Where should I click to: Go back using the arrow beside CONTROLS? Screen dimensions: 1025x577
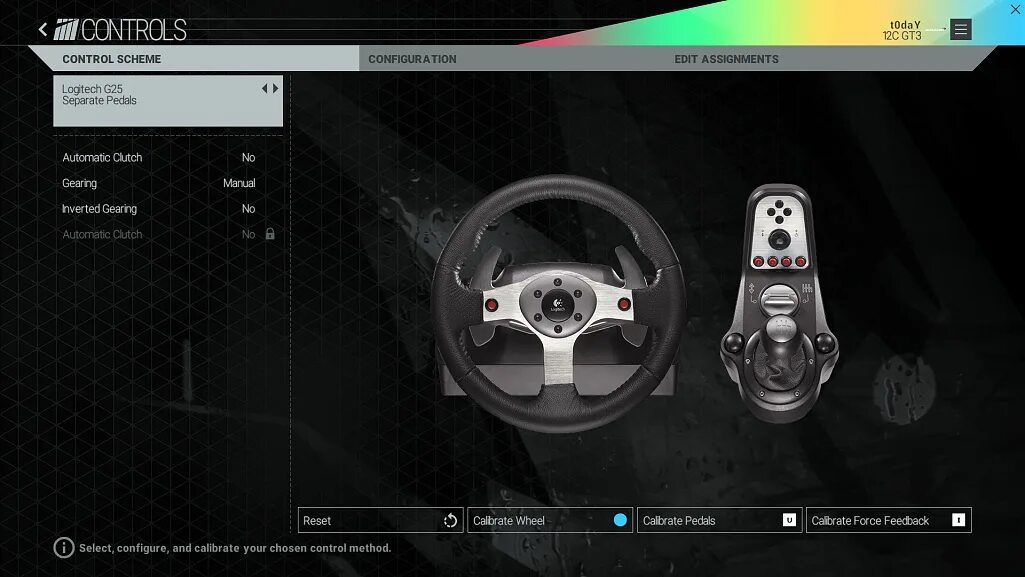[x=43, y=29]
